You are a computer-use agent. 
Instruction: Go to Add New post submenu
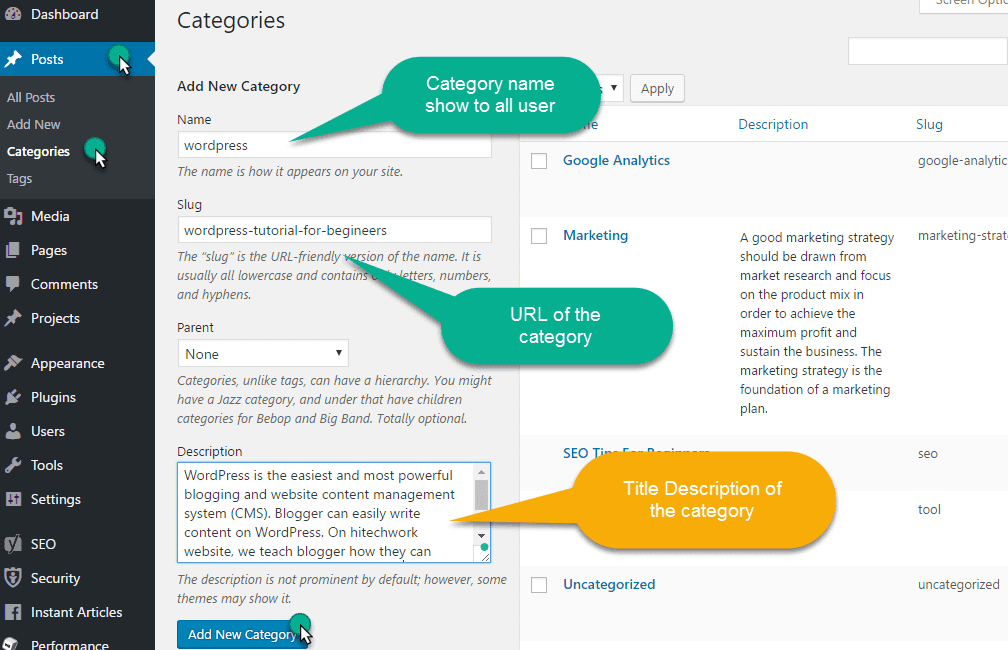pos(33,125)
